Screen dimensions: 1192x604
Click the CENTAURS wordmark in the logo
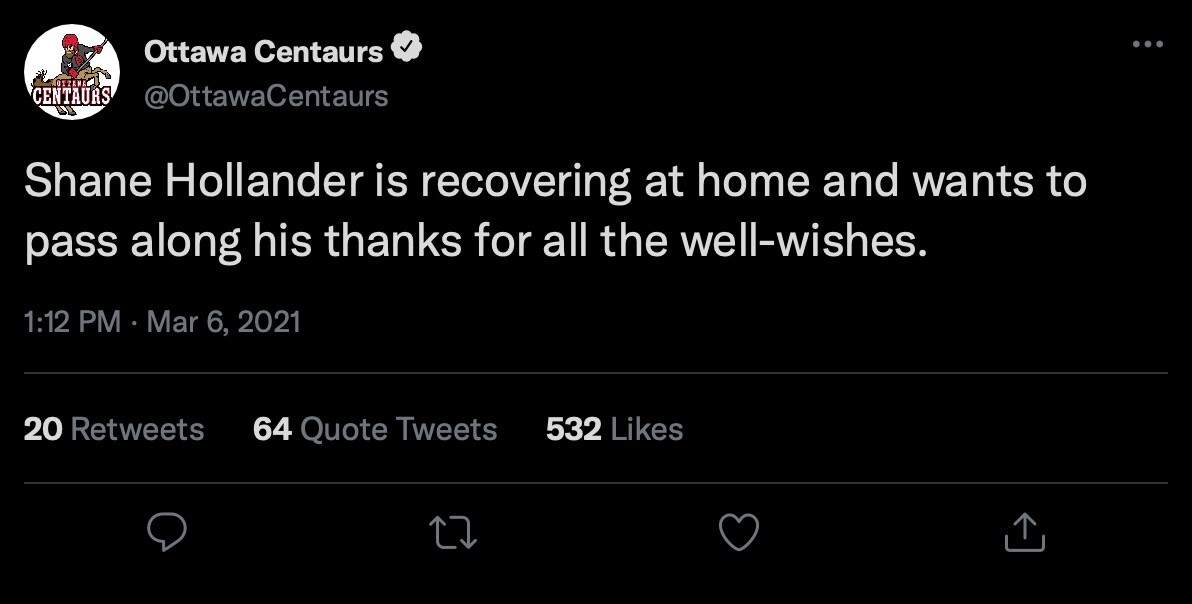point(71,96)
